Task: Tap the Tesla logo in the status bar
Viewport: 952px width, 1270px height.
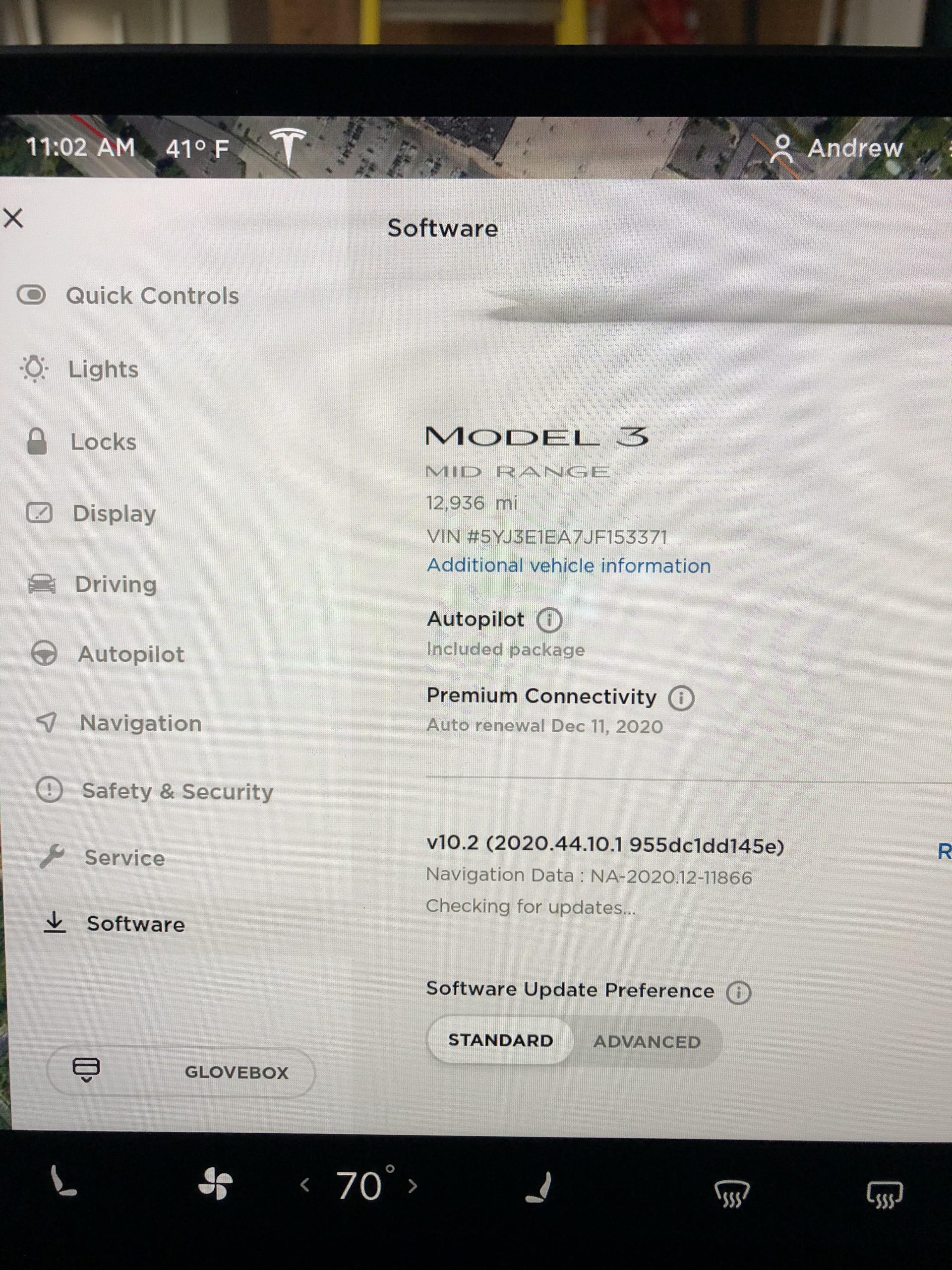Action: (289, 146)
